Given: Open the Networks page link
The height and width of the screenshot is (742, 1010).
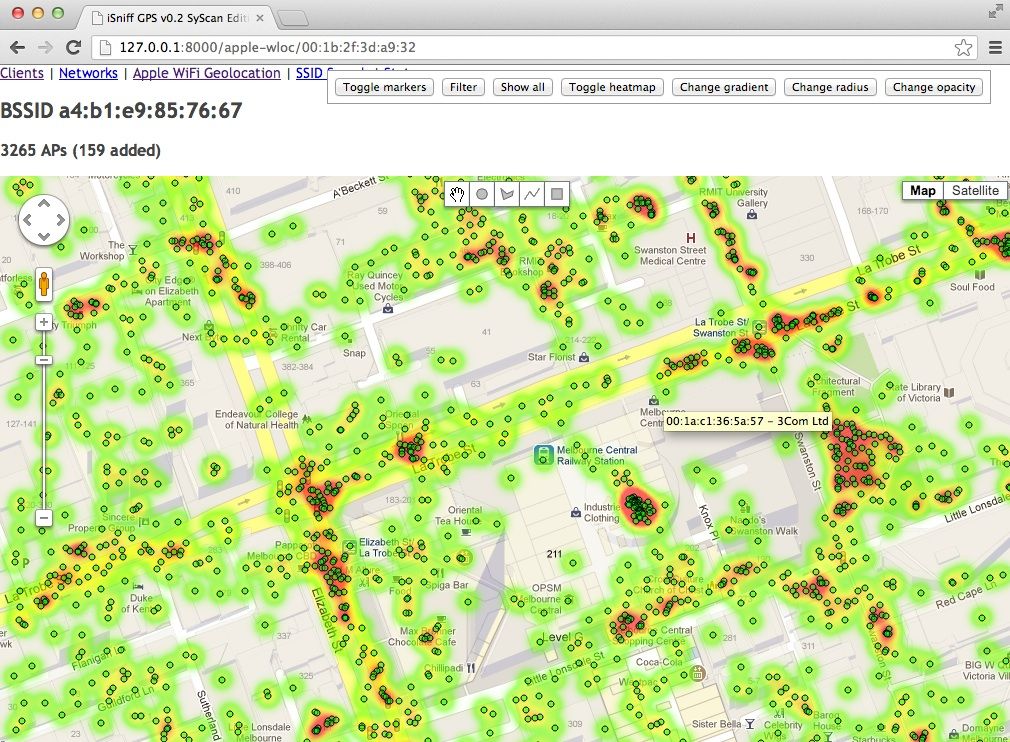Looking at the screenshot, I should 88,73.
